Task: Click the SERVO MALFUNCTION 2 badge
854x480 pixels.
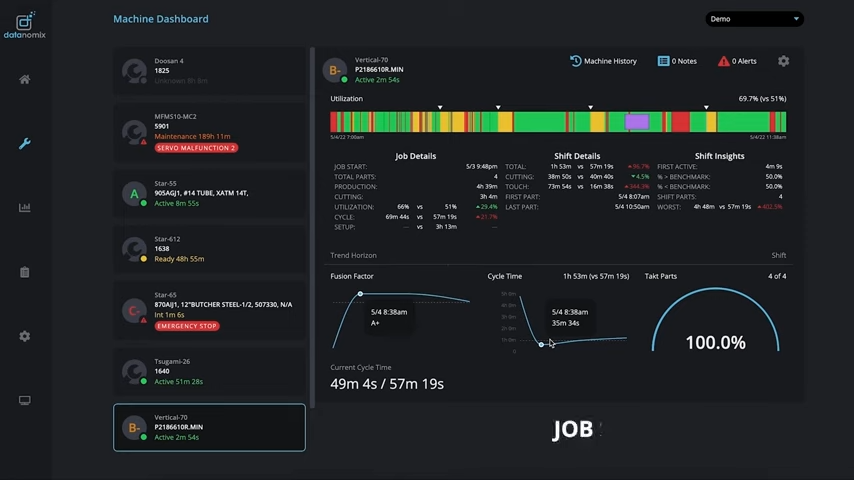Action: 196,148
